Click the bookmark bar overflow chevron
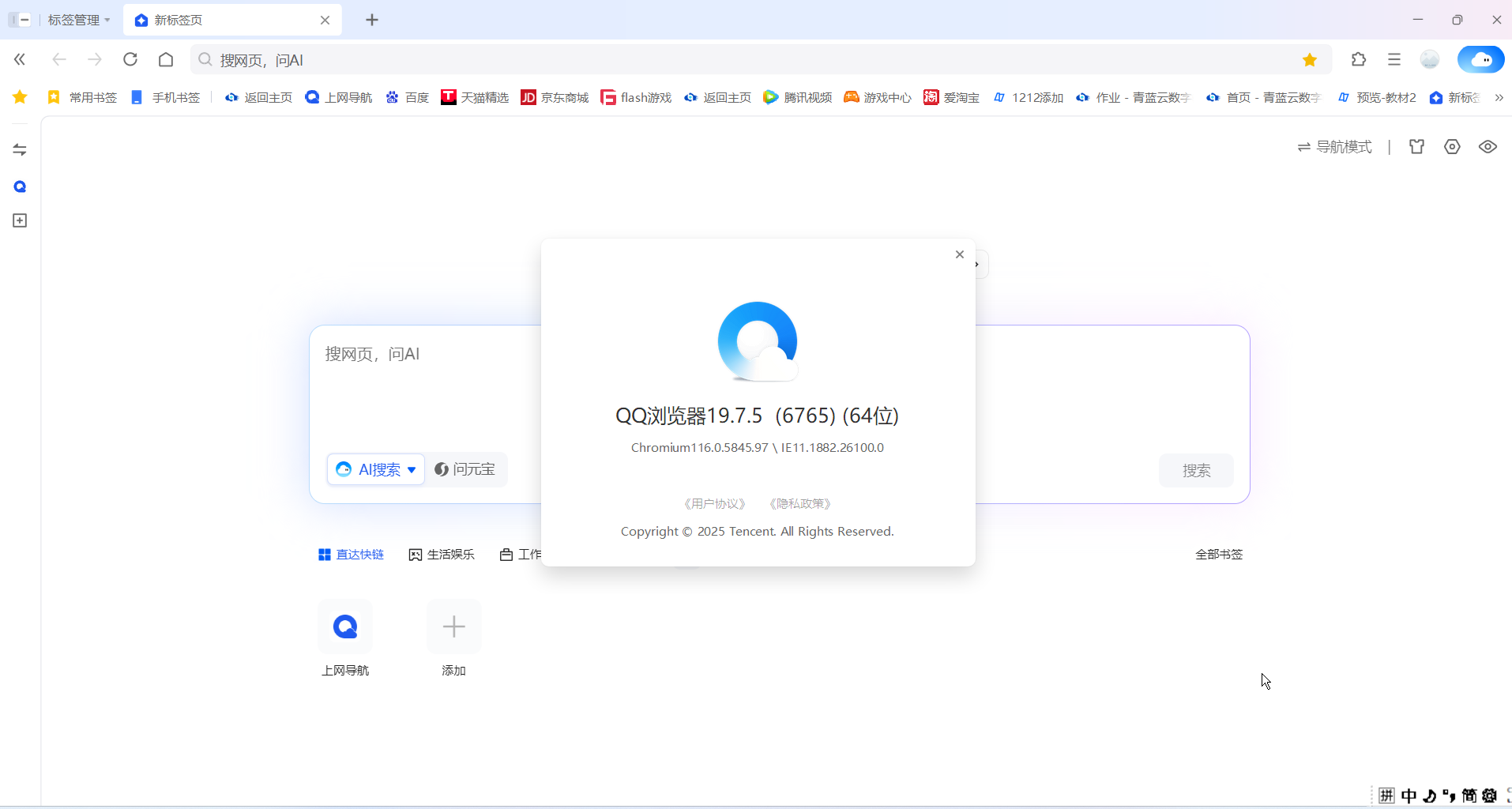1512x809 pixels. click(x=1500, y=97)
